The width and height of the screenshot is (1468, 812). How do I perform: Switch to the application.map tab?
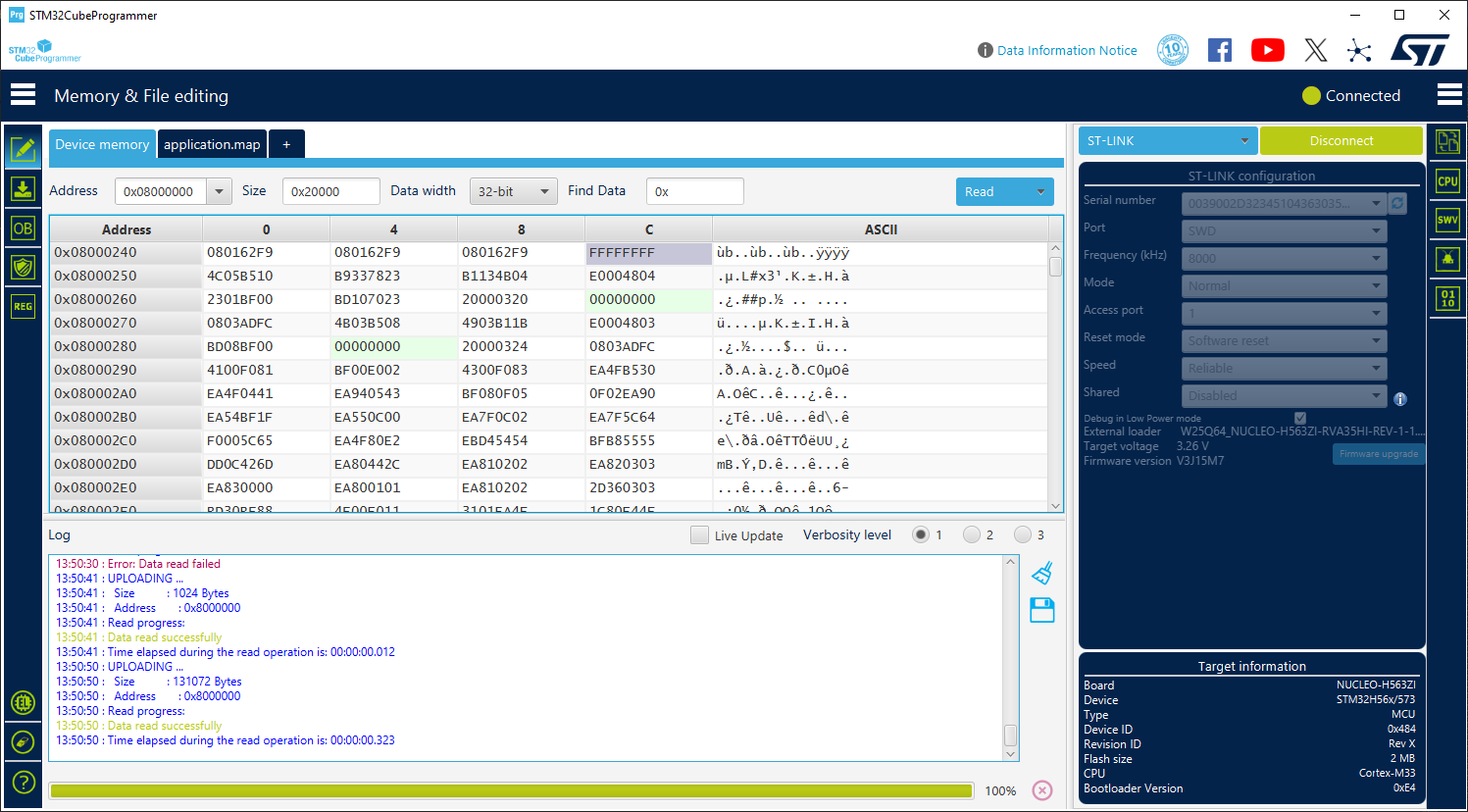pyautogui.click(x=212, y=144)
